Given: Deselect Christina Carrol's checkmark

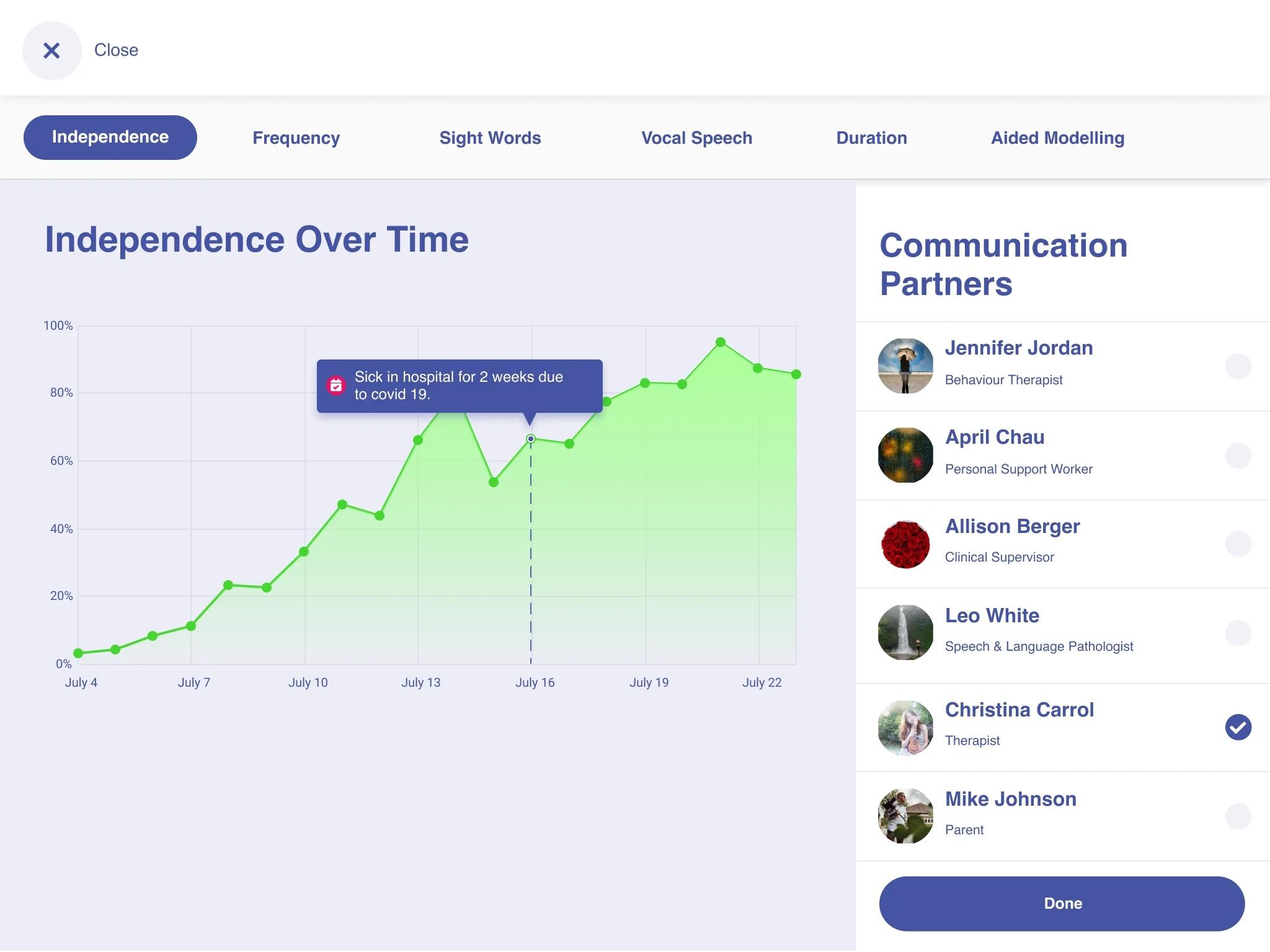Looking at the screenshot, I should pyautogui.click(x=1238, y=727).
